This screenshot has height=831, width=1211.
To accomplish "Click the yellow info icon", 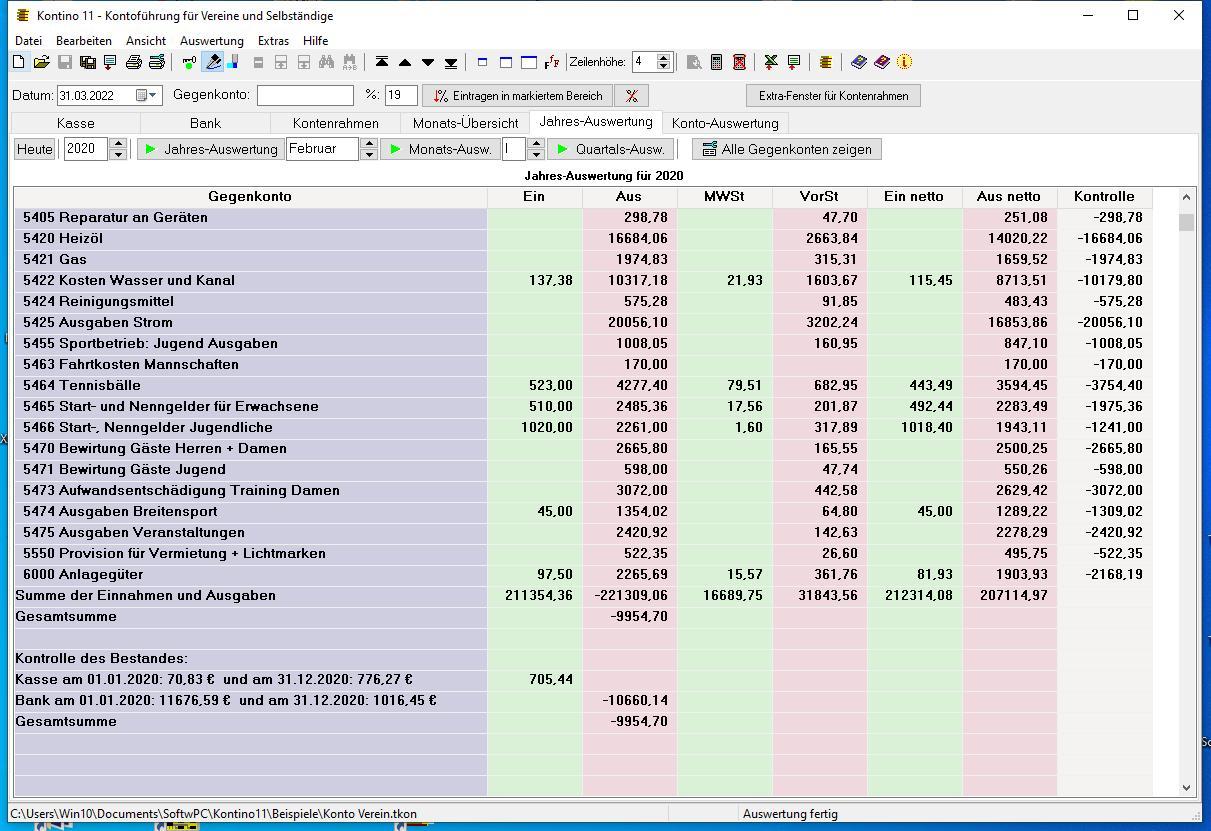I will [x=904, y=62].
